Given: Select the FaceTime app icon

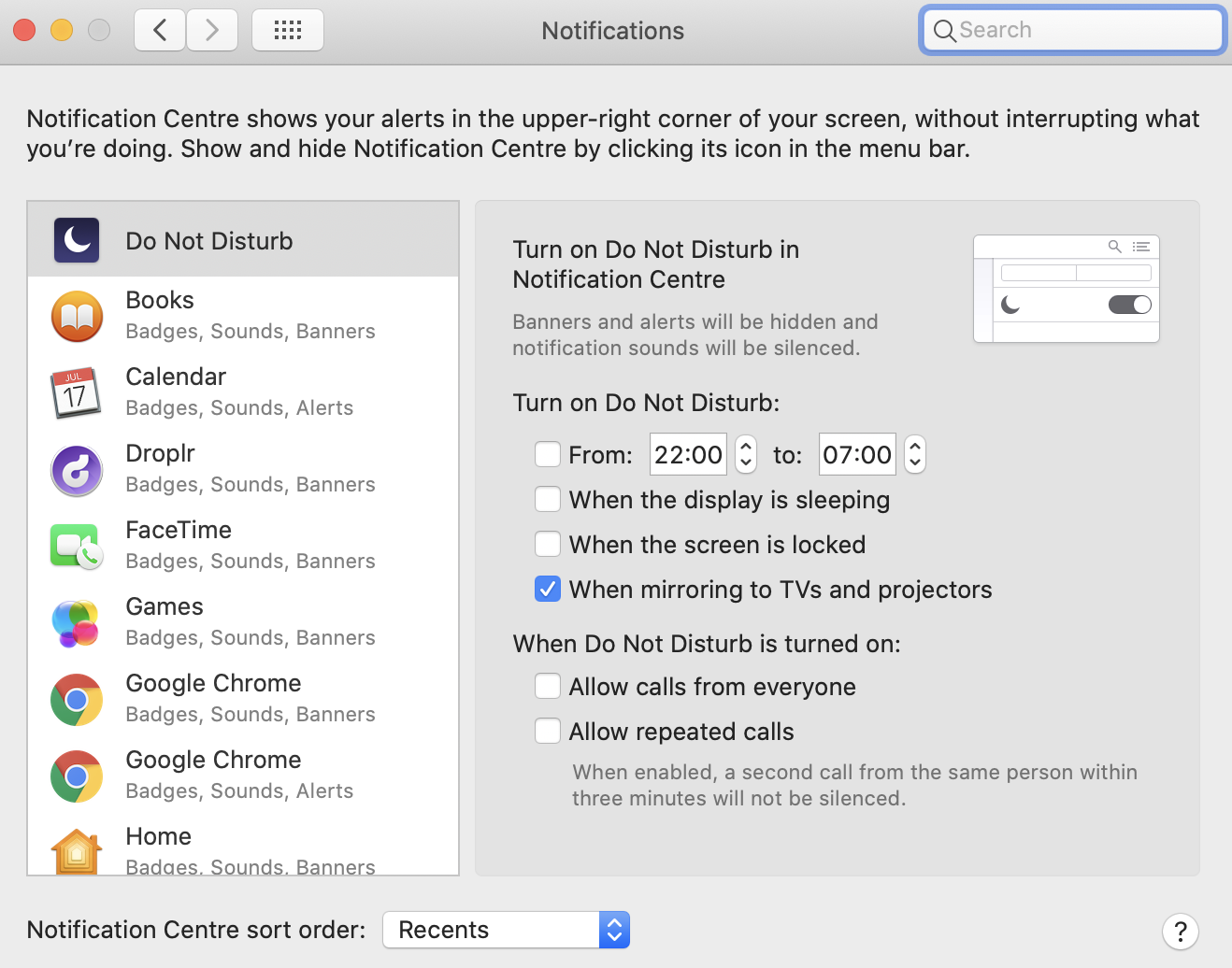Looking at the screenshot, I should pos(77,547).
